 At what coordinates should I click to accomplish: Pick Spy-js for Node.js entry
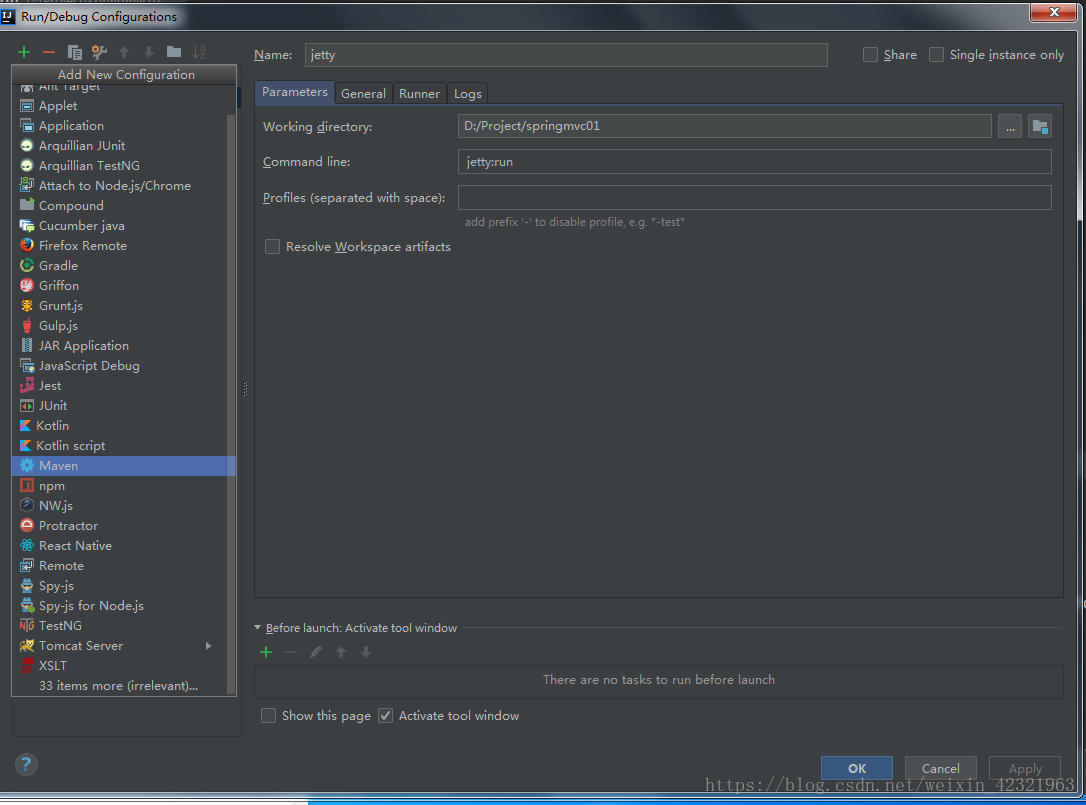coord(124,606)
